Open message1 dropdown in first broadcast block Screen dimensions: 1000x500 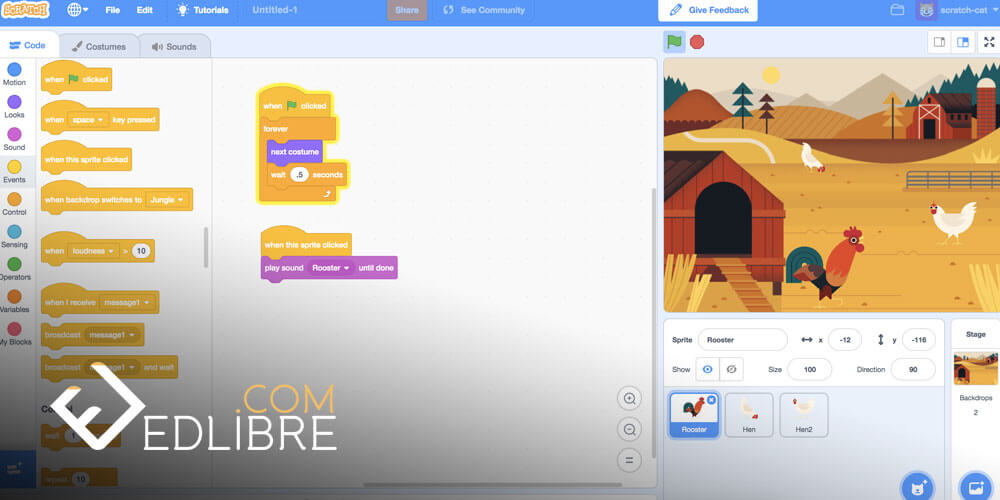112,335
